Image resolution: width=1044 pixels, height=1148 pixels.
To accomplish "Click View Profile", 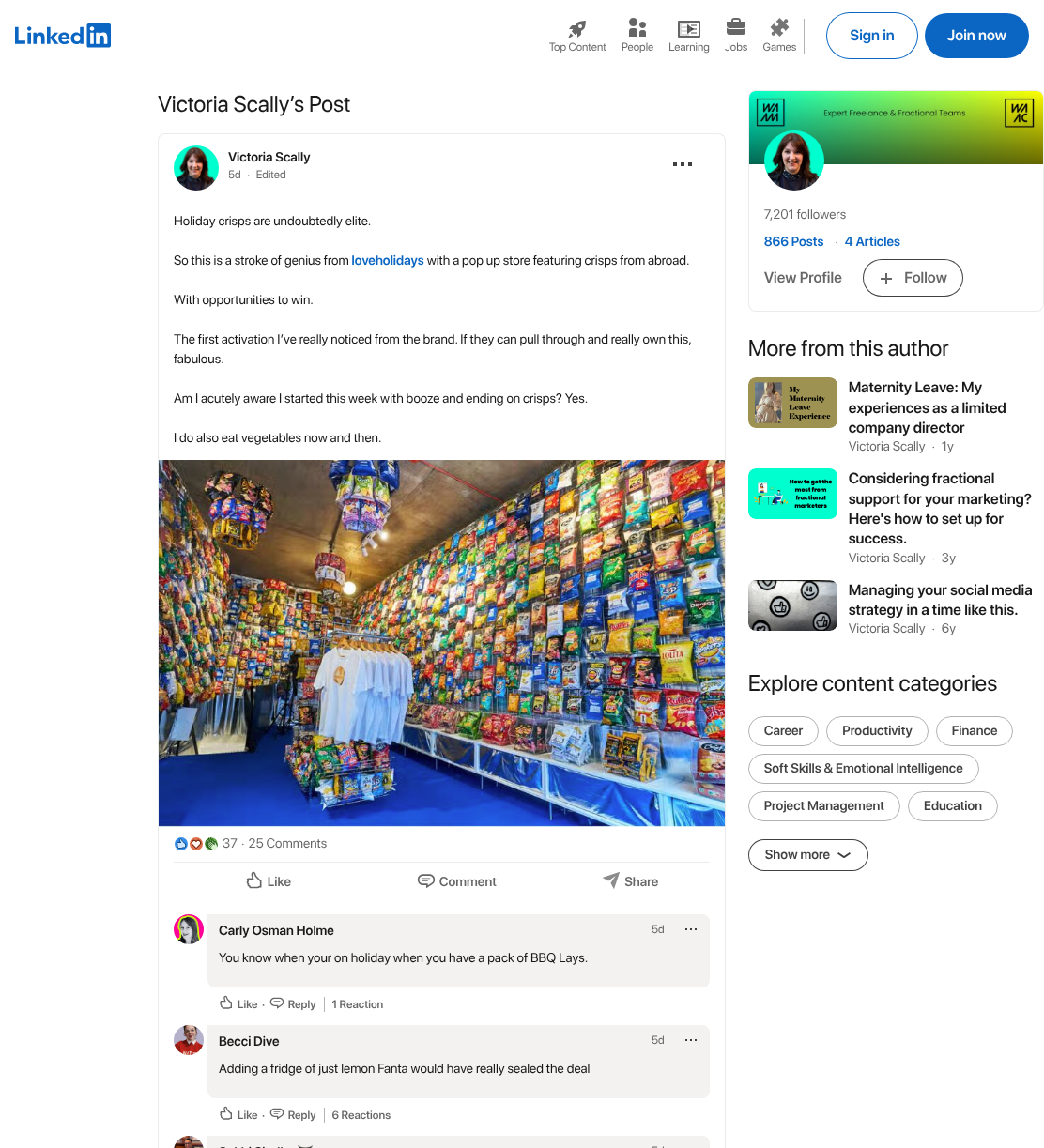I will [803, 278].
